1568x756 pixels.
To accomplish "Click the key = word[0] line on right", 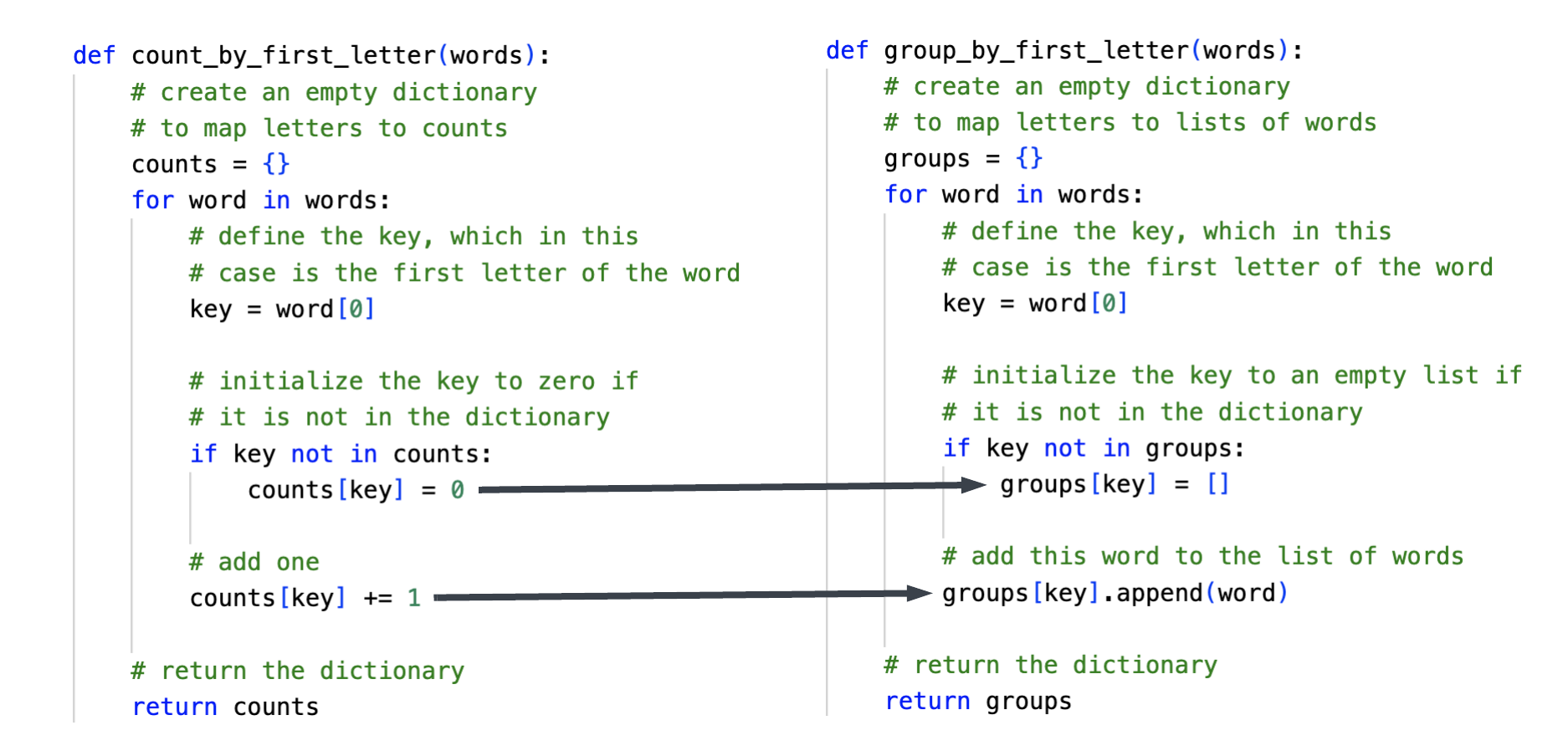I will click(x=1033, y=303).
